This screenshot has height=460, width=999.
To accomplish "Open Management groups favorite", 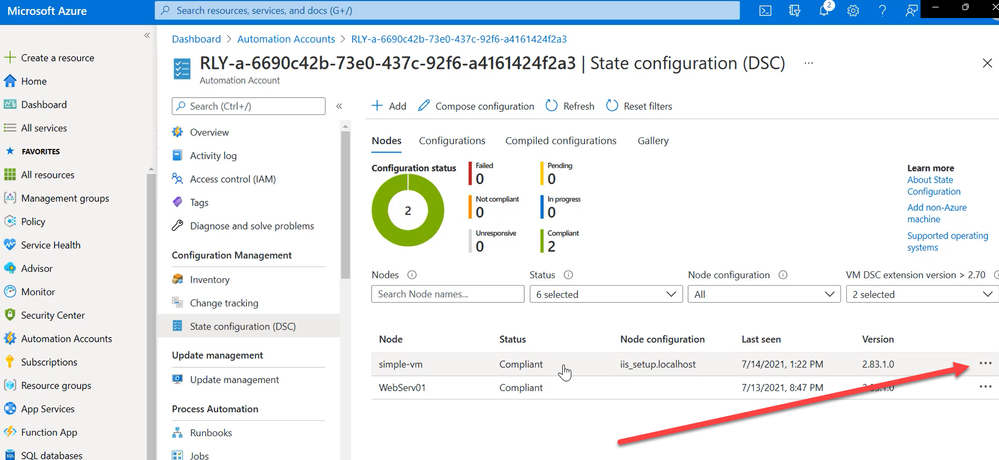I will 64,198.
